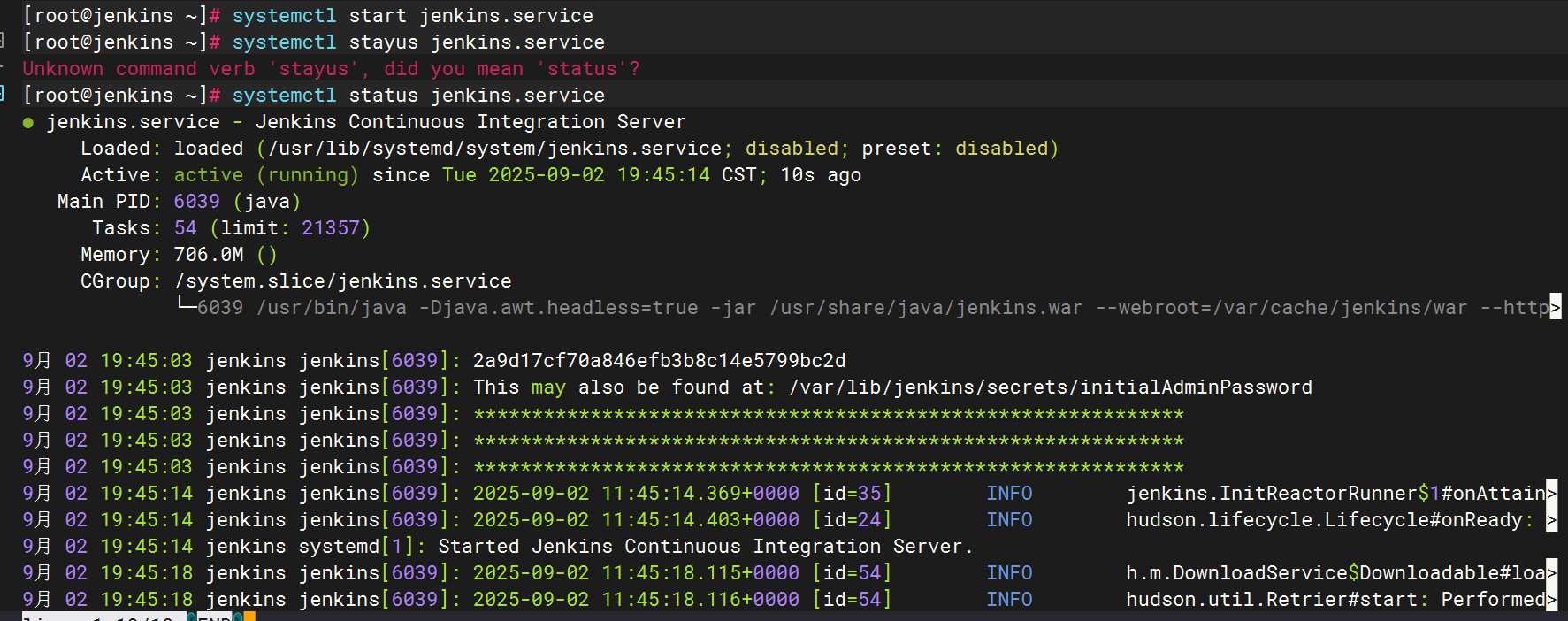Click 'hudson.util.Retrier#start: Performed' text
The height and width of the screenshot is (621, 1568).
pyautogui.click(x=1335, y=600)
